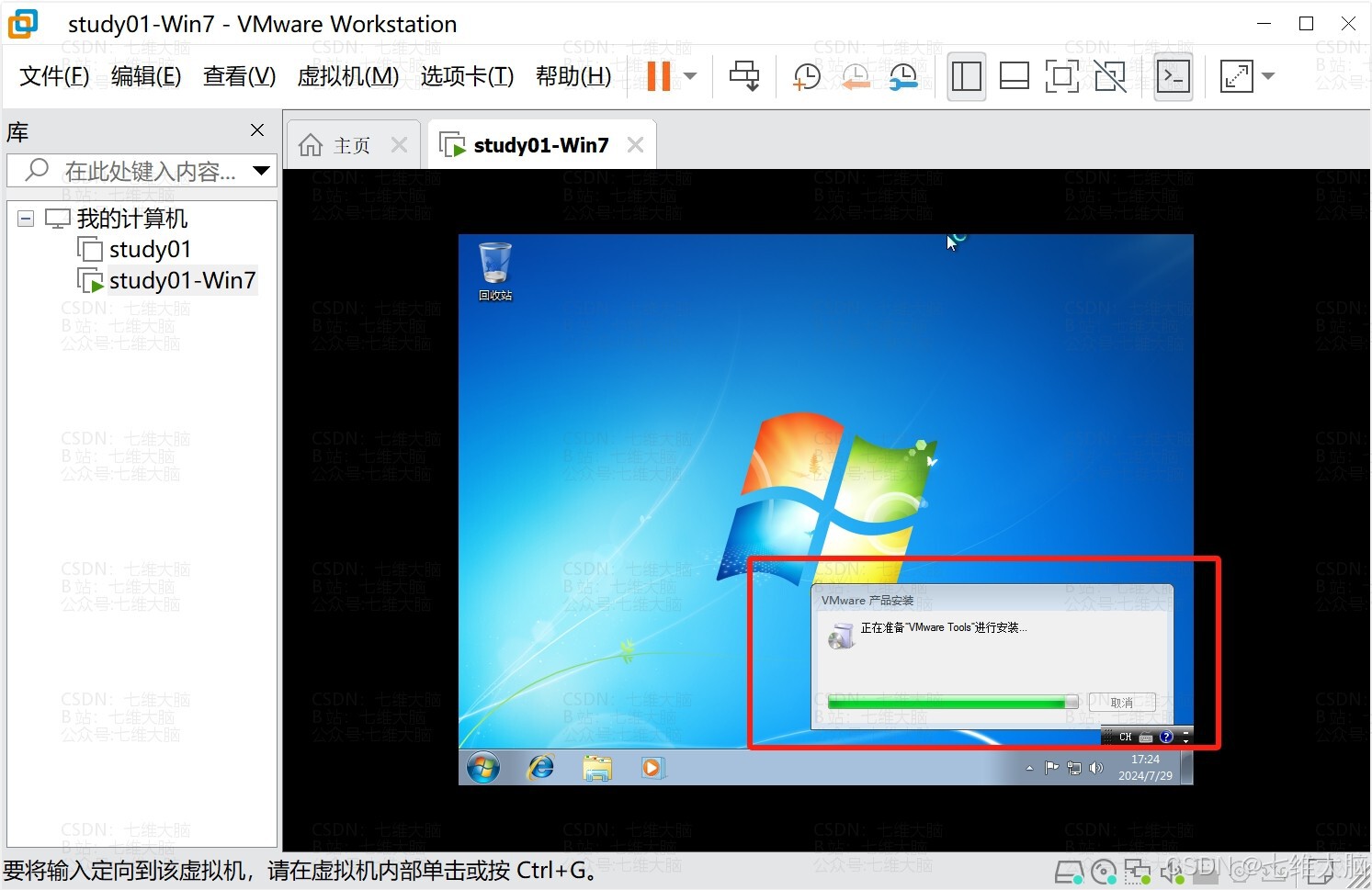1372x890 pixels.
Task: Open the power options dropdown beside pause
Action: tap(690, 76)
